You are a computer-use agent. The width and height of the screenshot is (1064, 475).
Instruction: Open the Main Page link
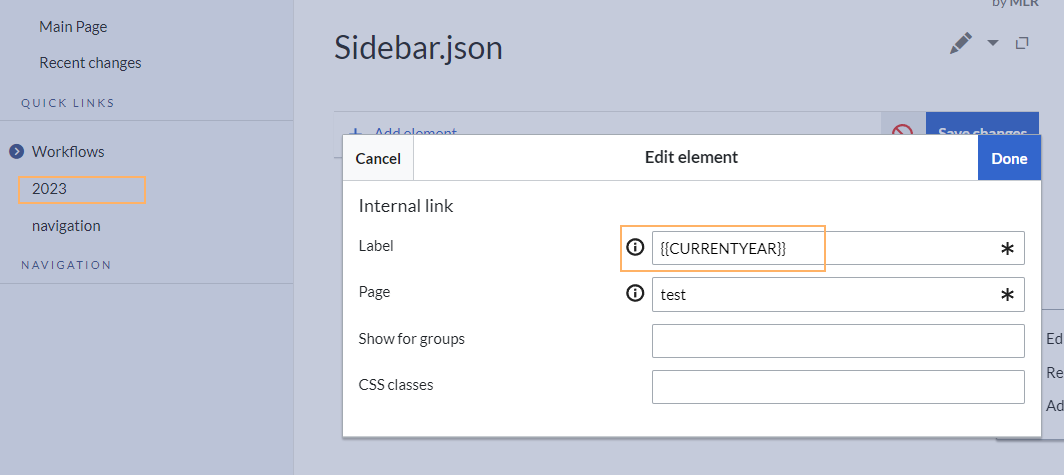point(73,27)
